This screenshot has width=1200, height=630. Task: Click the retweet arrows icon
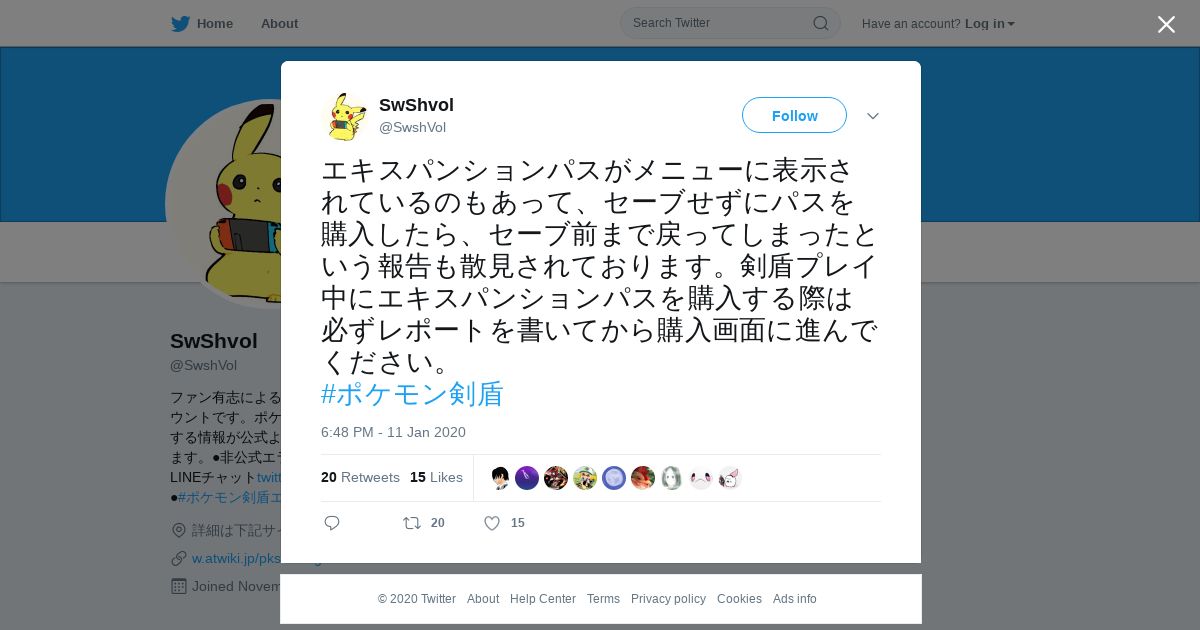[x=412, y=523]
